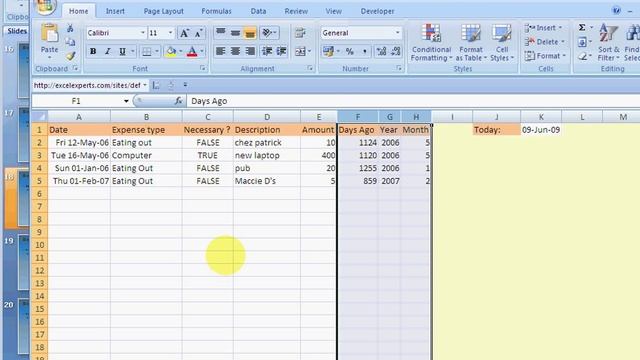This screenshot has height=360, width=640.
Task: Toggle Underline formatting
Action: point(122,51)
